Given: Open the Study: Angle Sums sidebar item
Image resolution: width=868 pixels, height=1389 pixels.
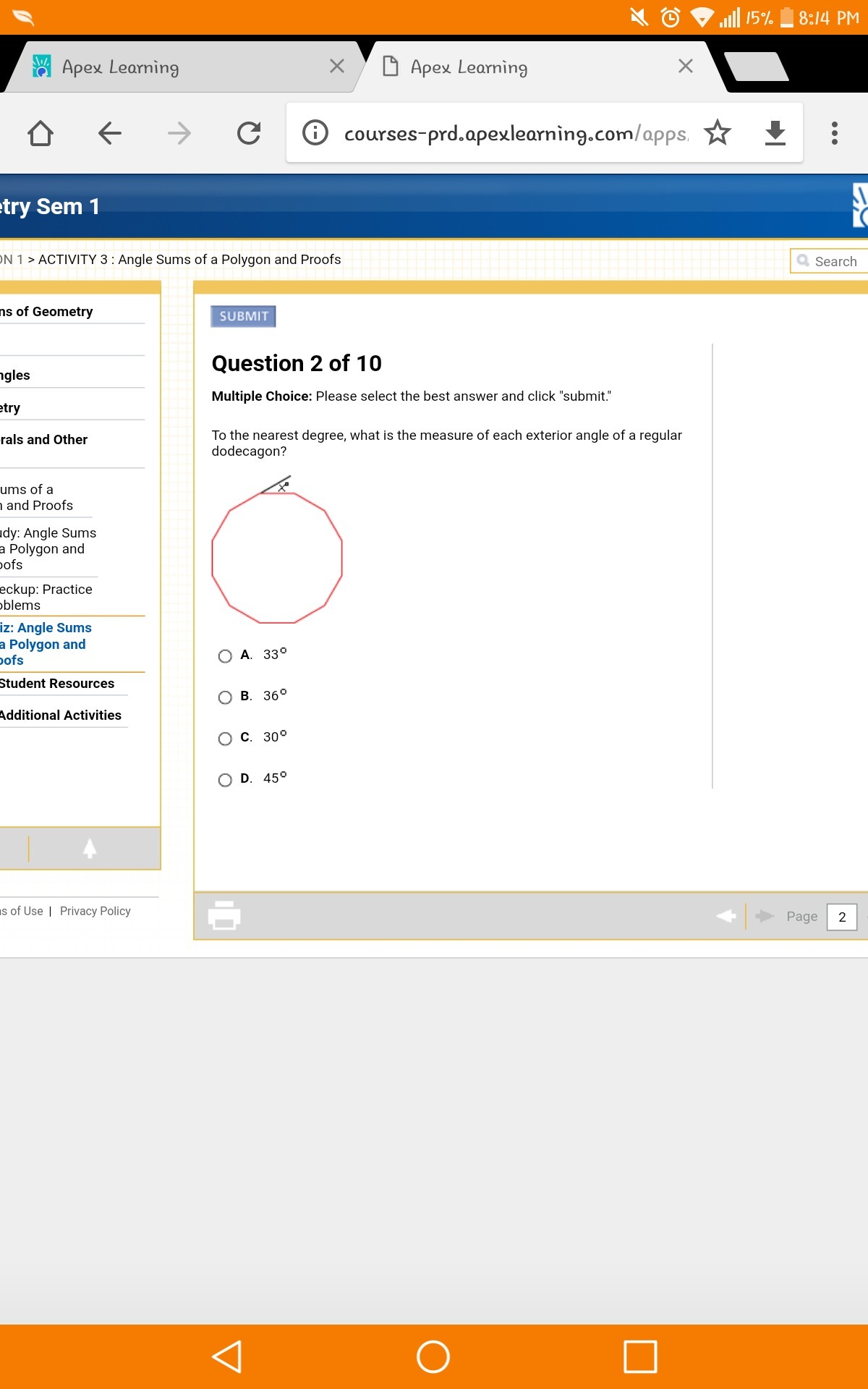Looking at the screenshot, I should [x=48, y=549].
